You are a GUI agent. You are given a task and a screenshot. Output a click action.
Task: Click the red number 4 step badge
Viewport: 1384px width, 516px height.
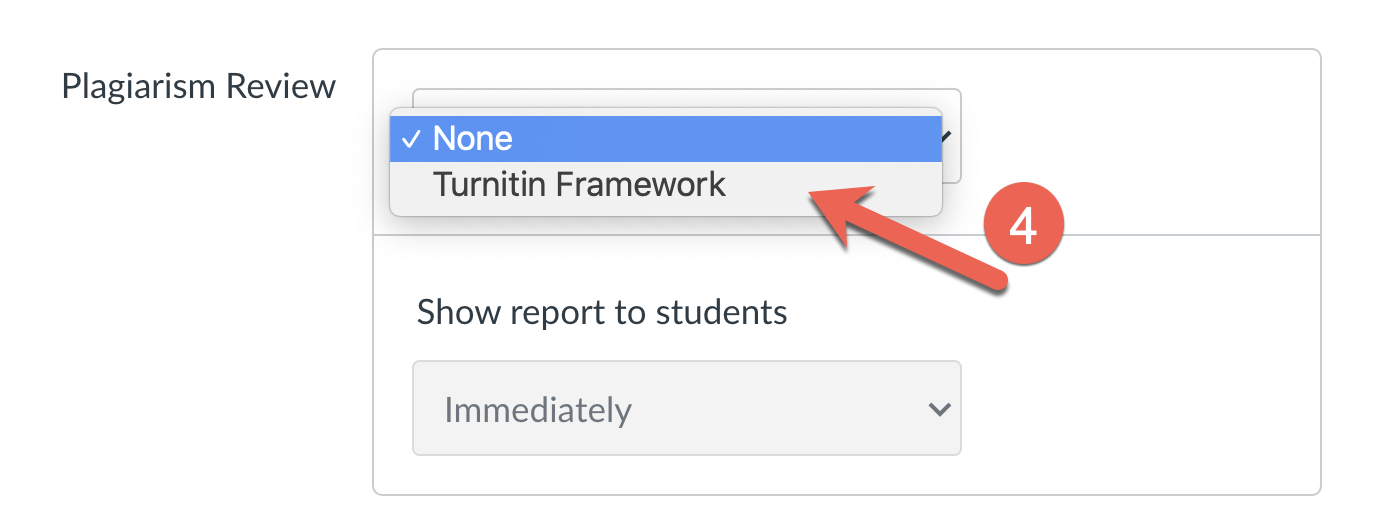tap(1021, 228)
